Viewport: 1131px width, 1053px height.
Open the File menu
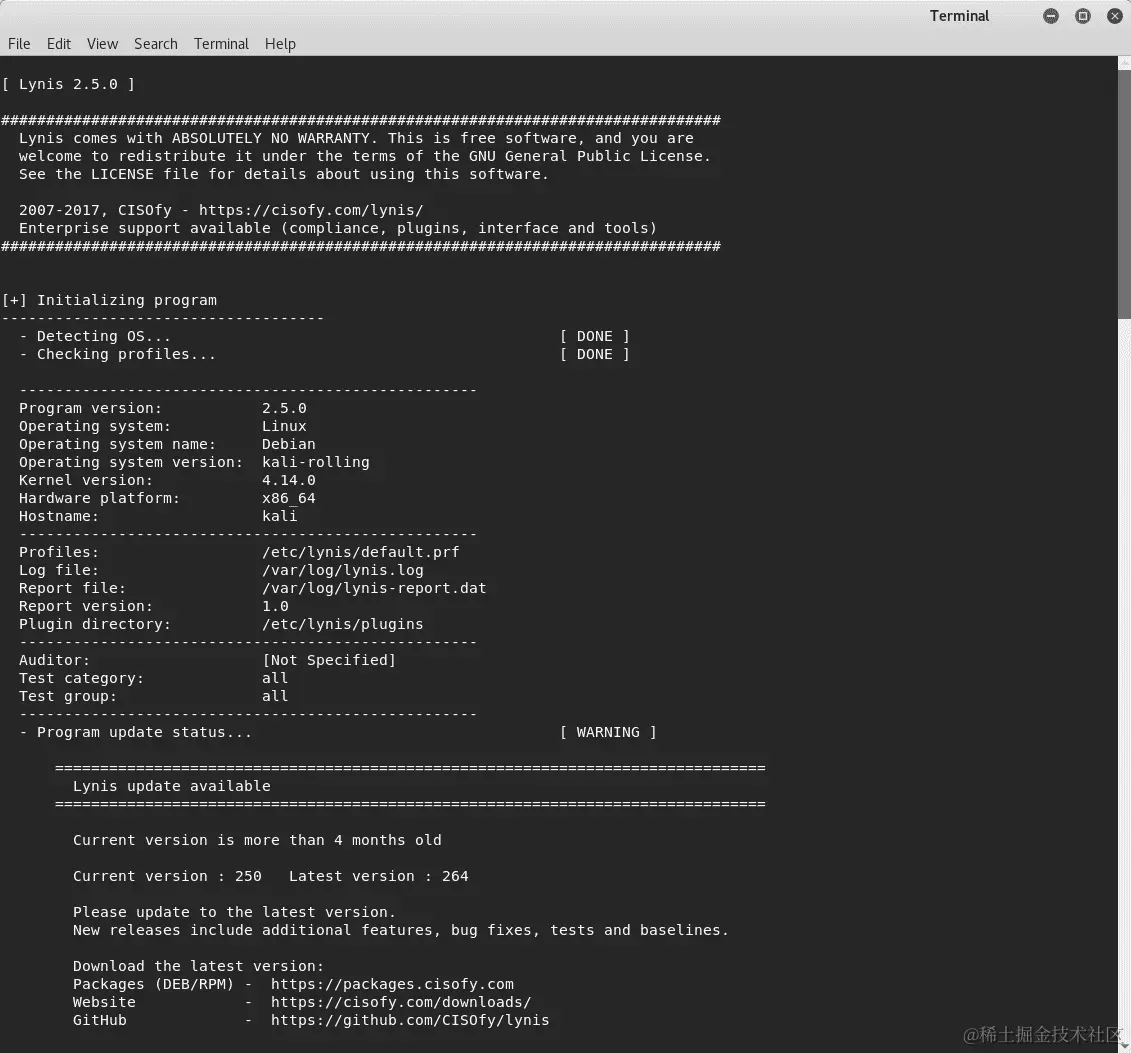pos(19,44)
